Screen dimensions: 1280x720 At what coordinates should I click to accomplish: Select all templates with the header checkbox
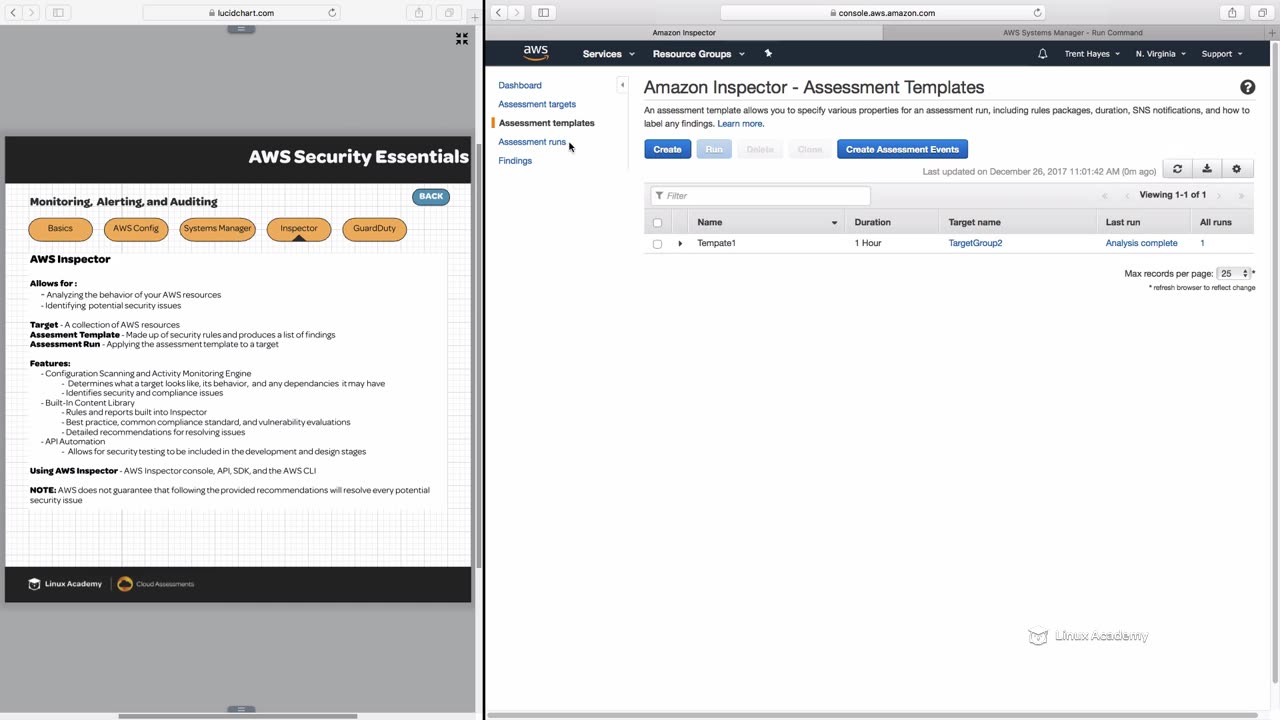[657, 223]
